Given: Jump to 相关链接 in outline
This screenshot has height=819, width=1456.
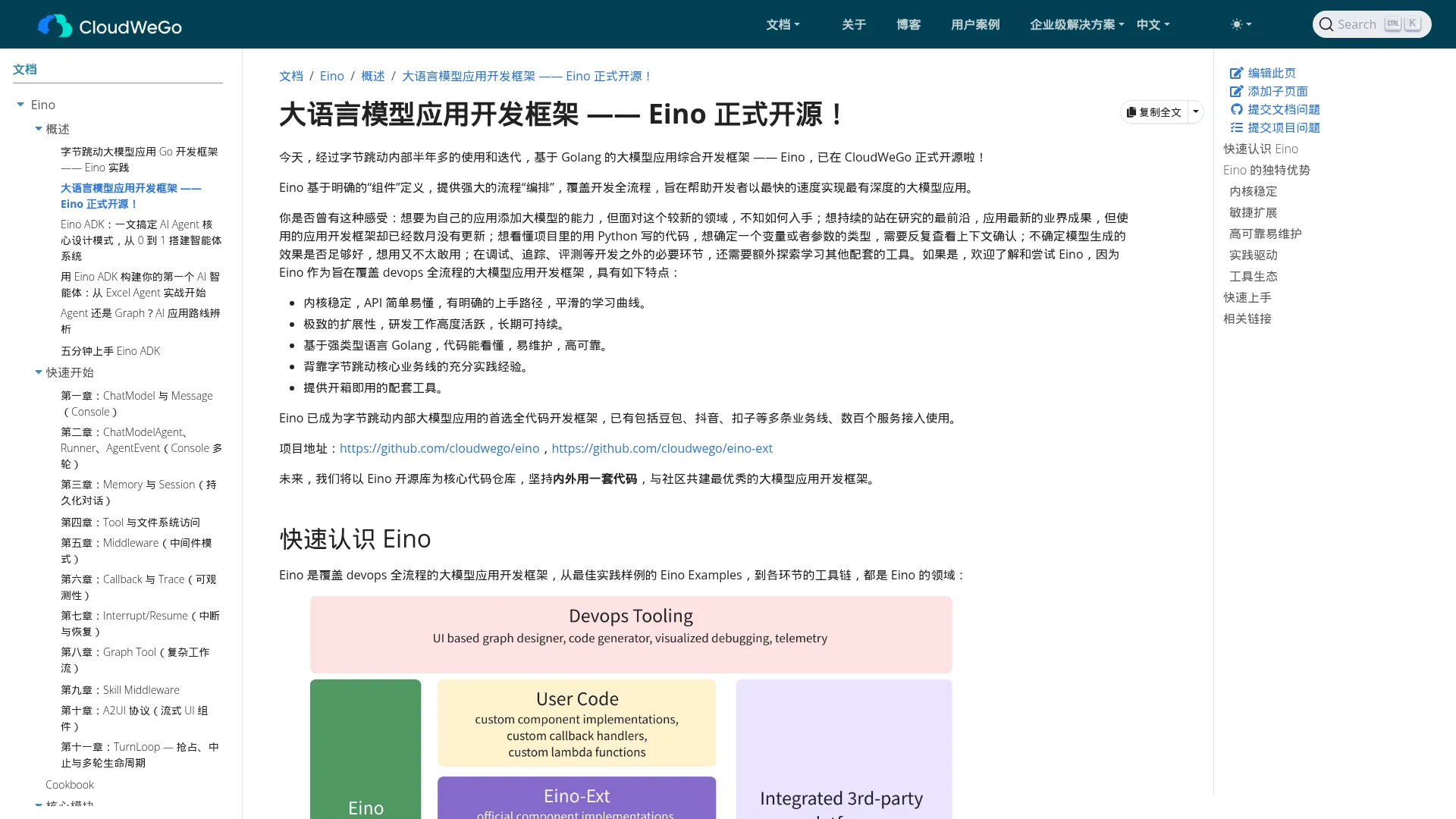Looking at the screenshot, I should click(x=1247, y=318).
